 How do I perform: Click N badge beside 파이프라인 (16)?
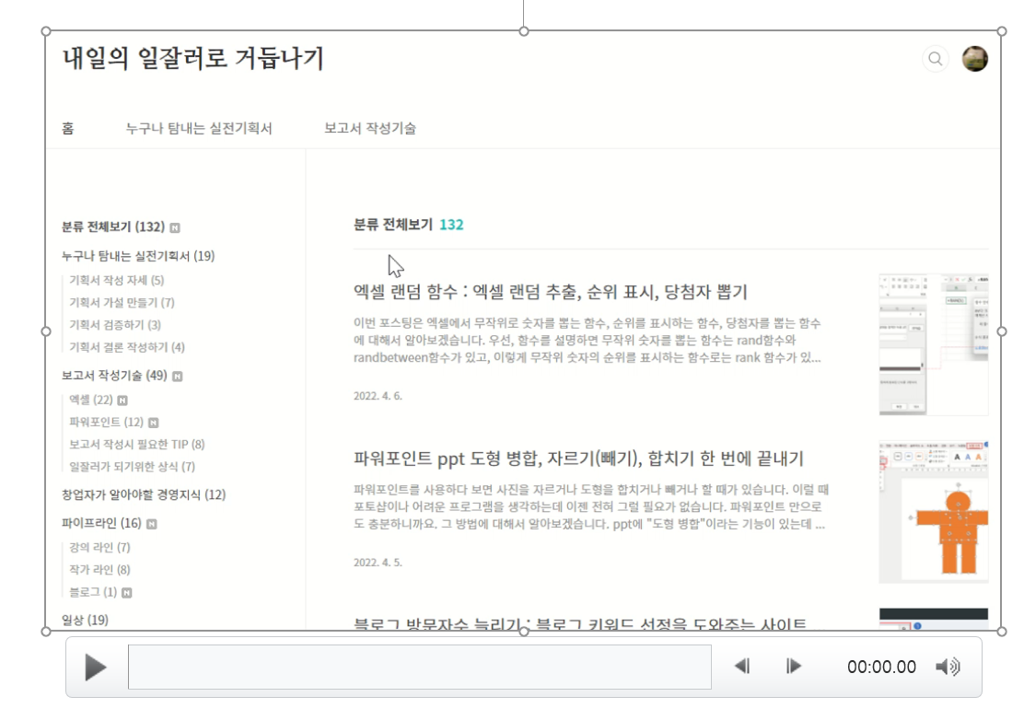pos(152,523)
